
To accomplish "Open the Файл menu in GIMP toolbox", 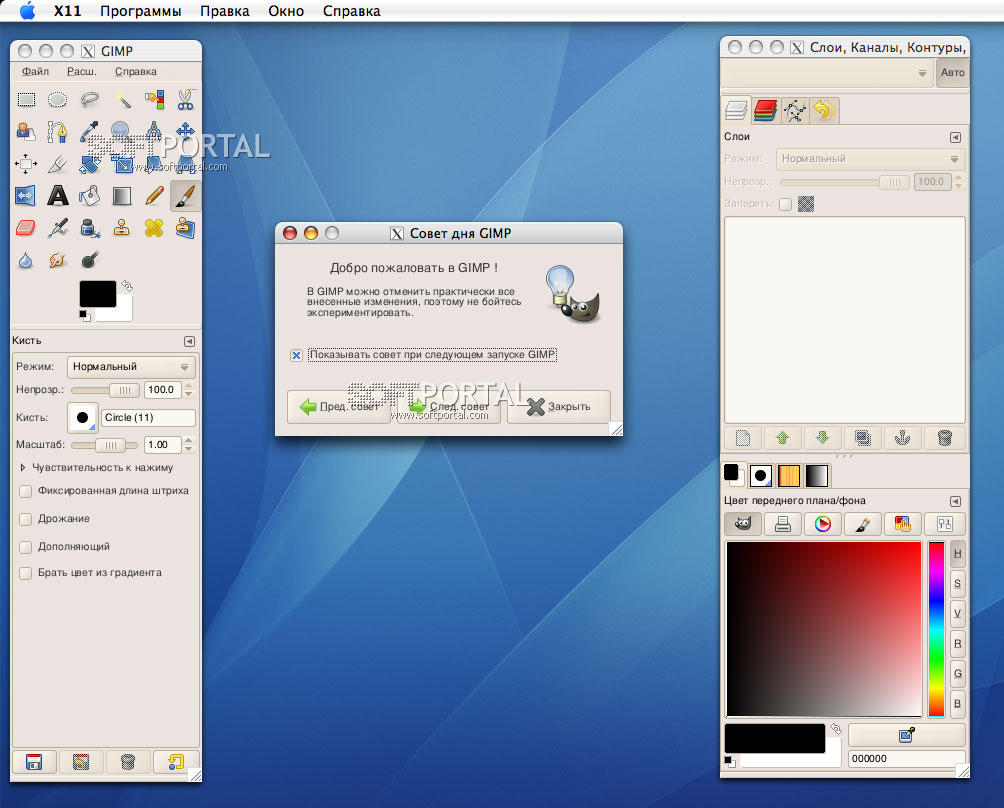I will (x=35, y=72).
